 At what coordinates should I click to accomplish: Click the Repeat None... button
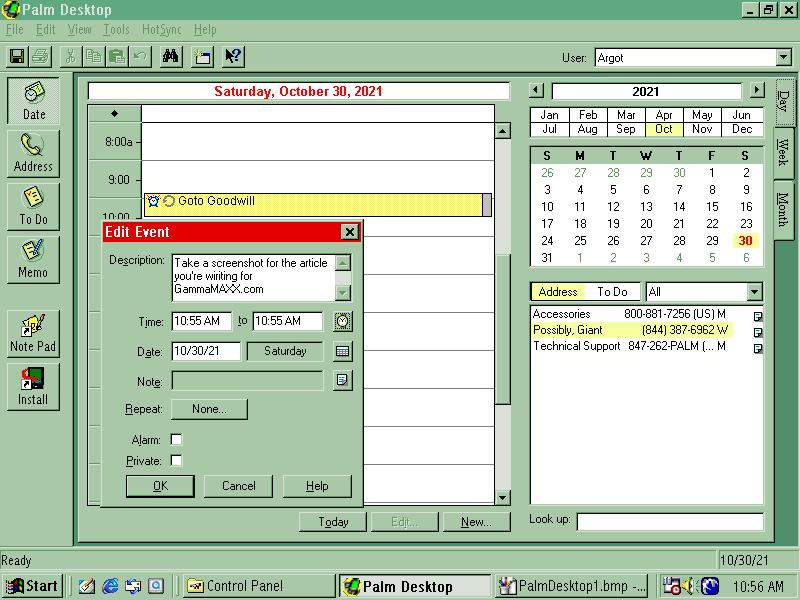[209, 409]
